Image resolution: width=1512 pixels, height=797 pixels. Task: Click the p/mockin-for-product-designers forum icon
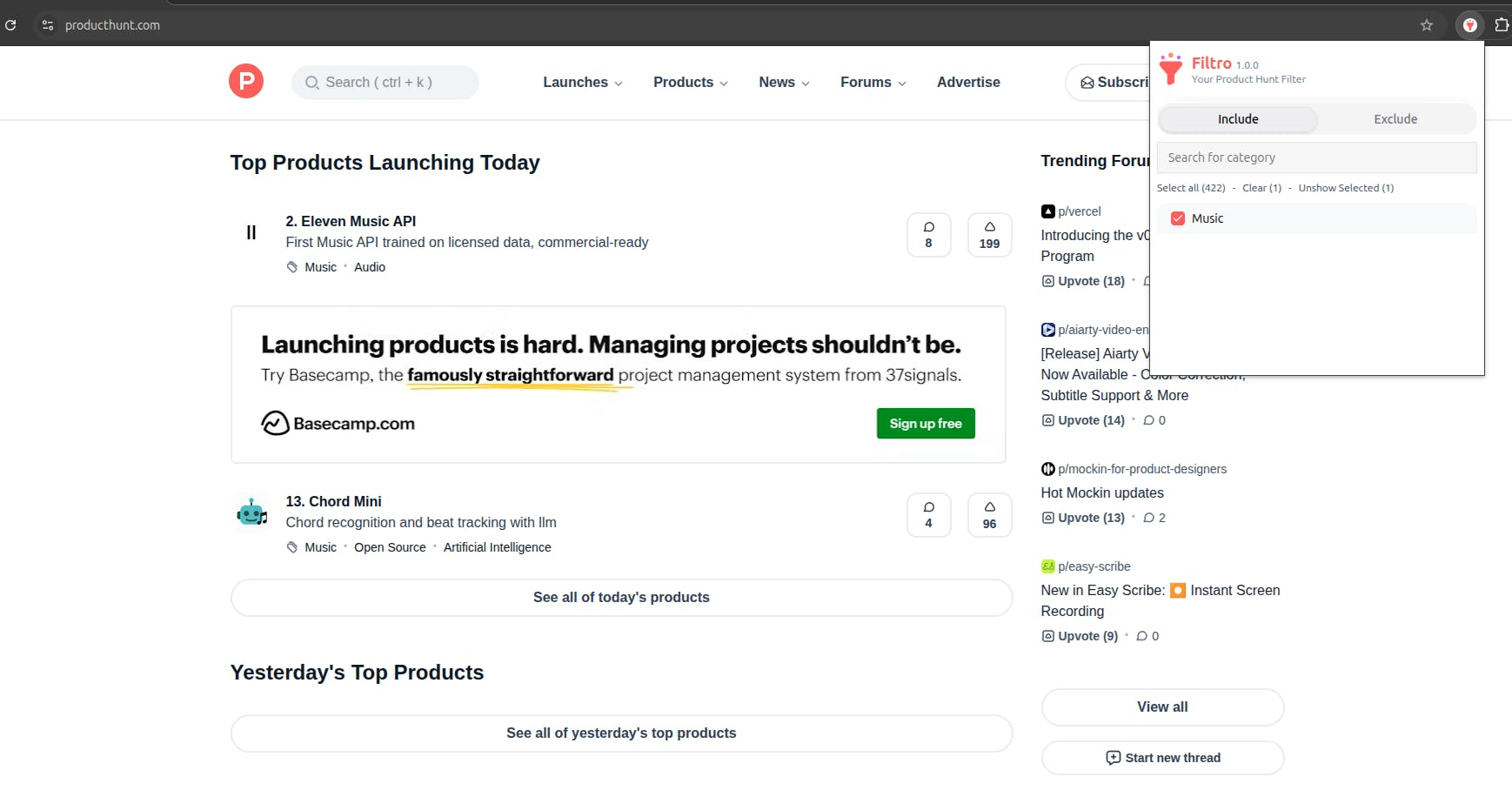click(1048, 469)
